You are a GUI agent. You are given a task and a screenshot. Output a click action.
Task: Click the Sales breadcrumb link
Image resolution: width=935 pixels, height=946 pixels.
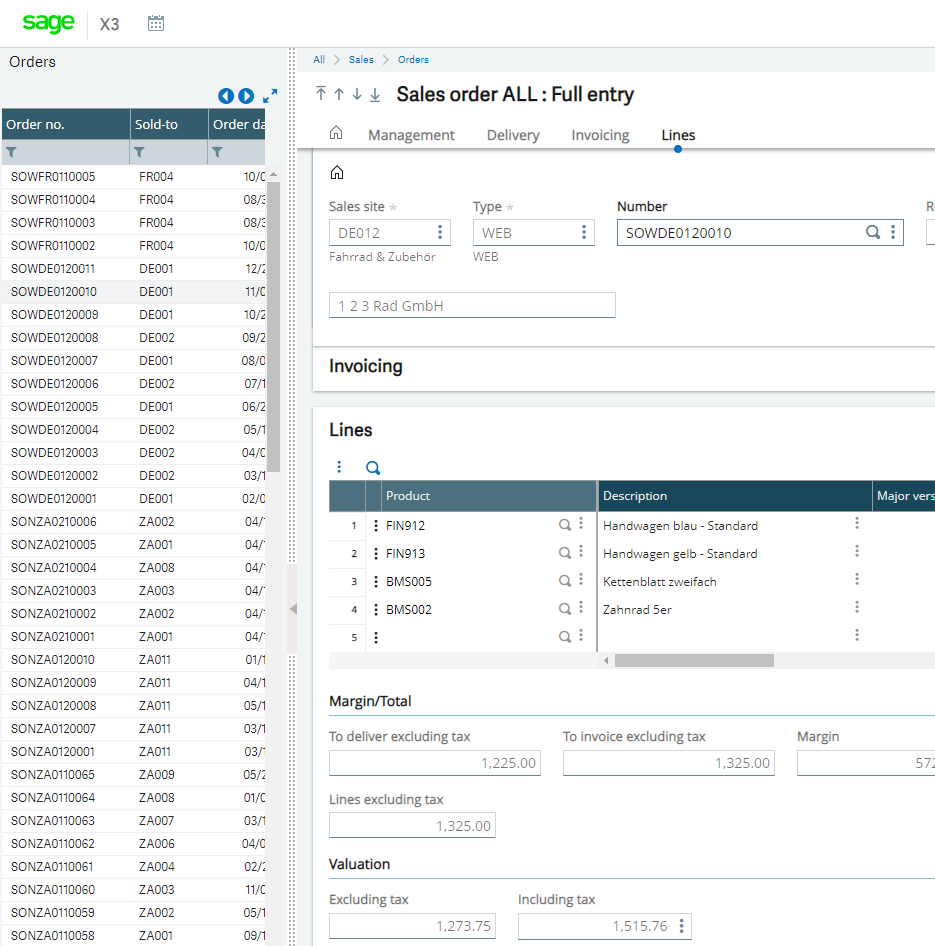[x=361, y=60]
